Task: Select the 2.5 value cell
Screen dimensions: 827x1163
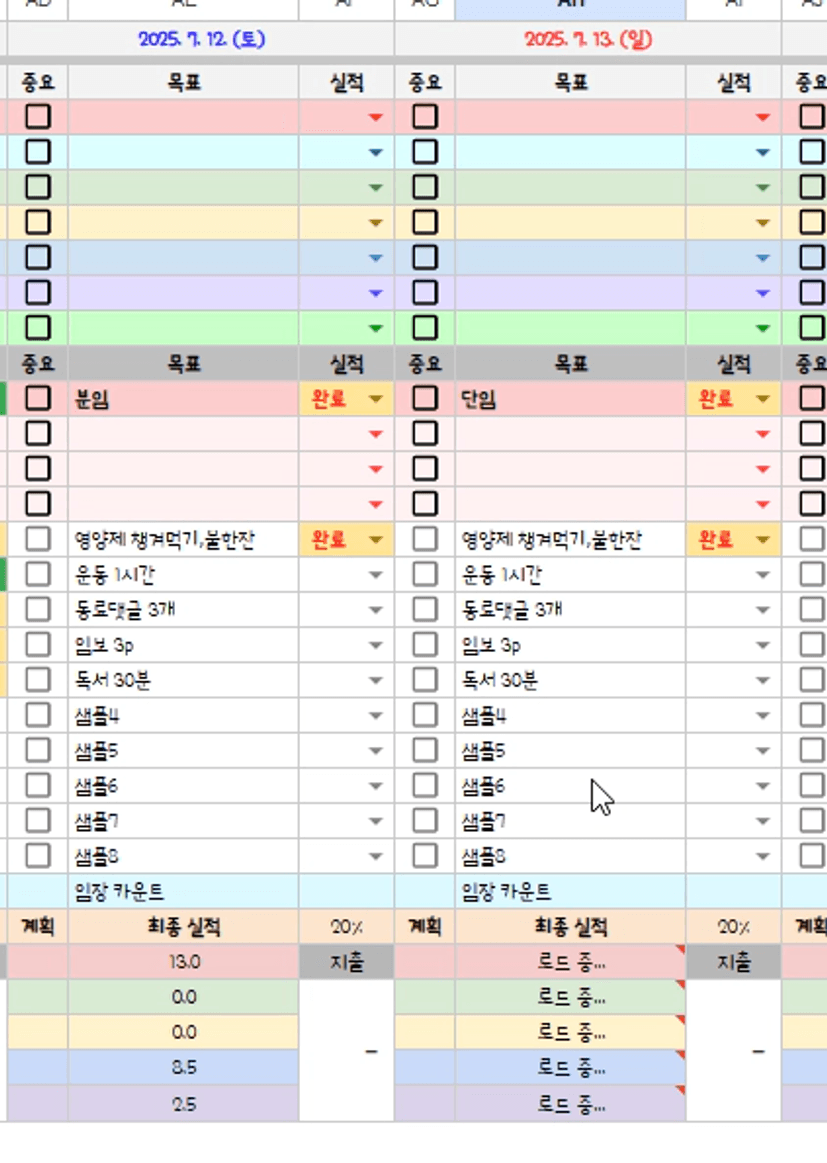Action: coord(184,1104)
